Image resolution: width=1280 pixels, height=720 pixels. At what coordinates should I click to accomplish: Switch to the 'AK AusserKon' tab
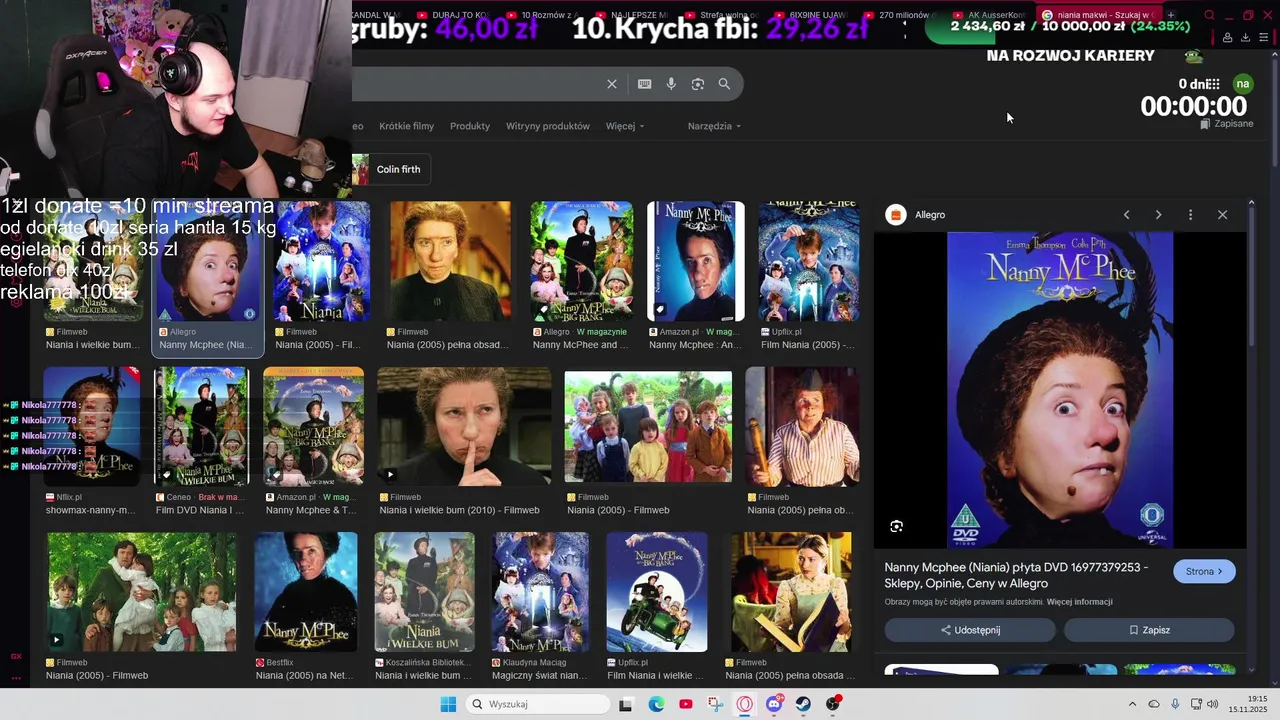pyautogui.click(x=989, y=15)
